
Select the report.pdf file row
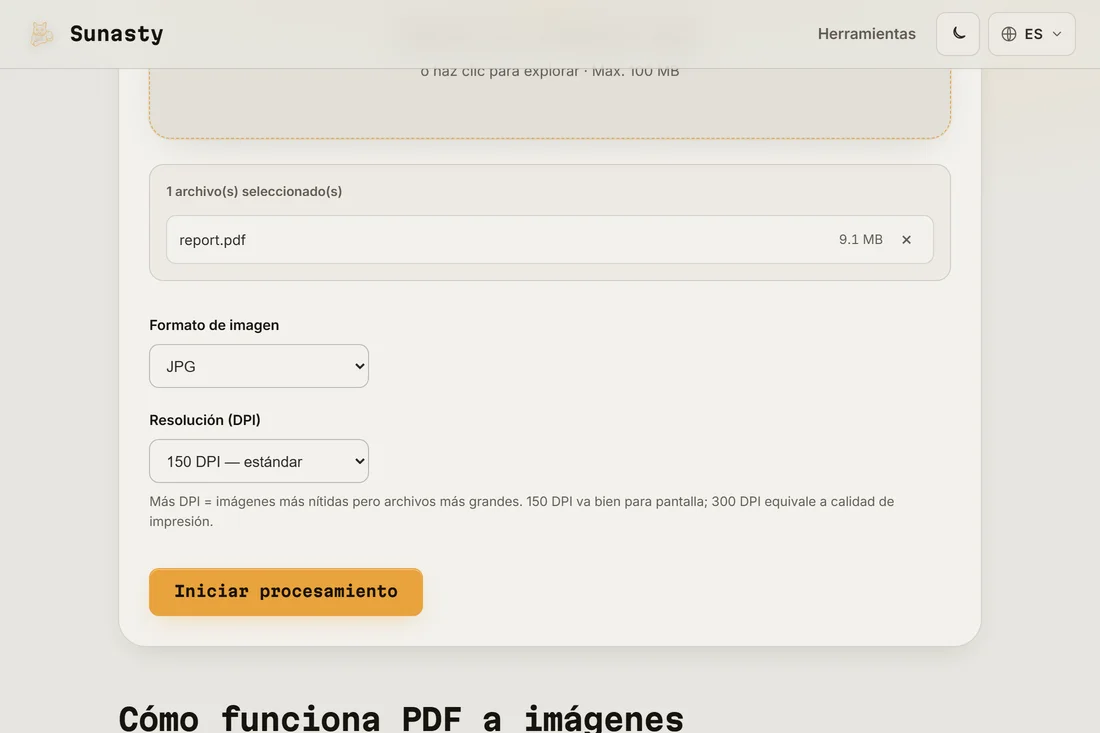549,240
